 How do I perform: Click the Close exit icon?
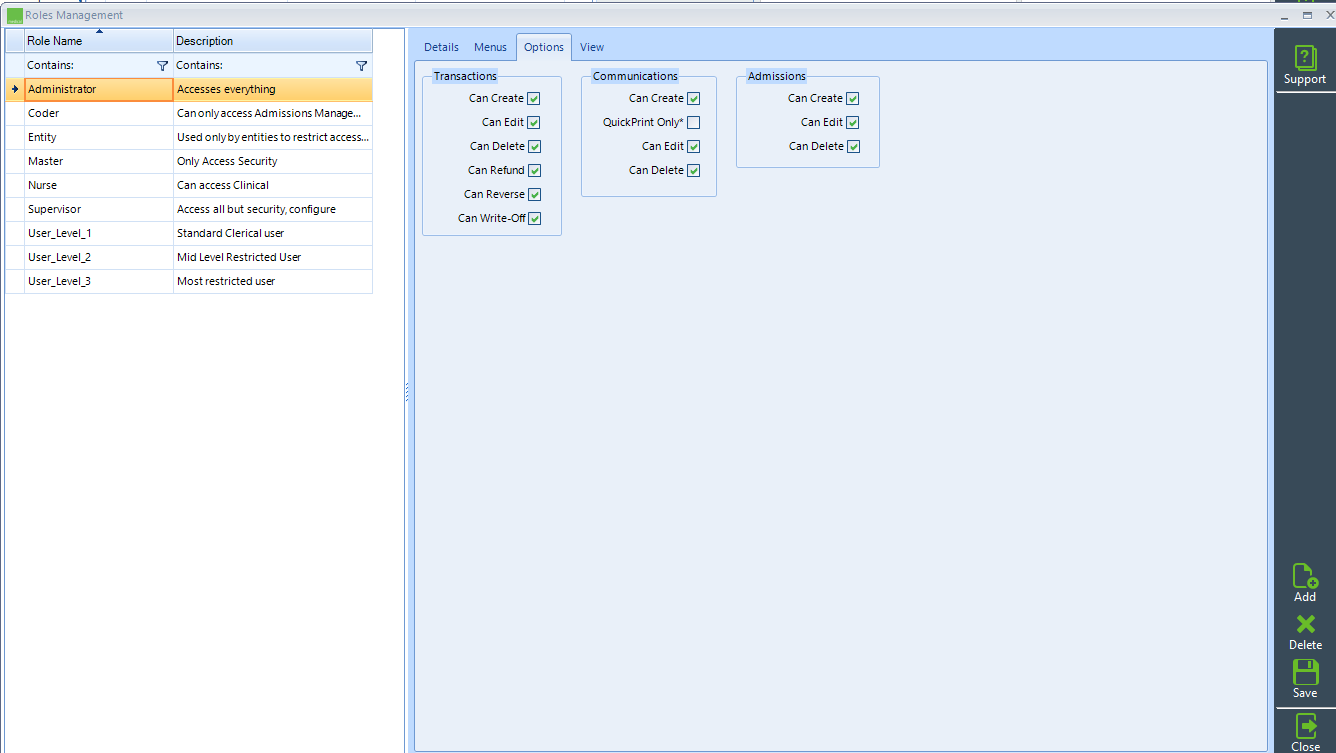point(1305,726)
